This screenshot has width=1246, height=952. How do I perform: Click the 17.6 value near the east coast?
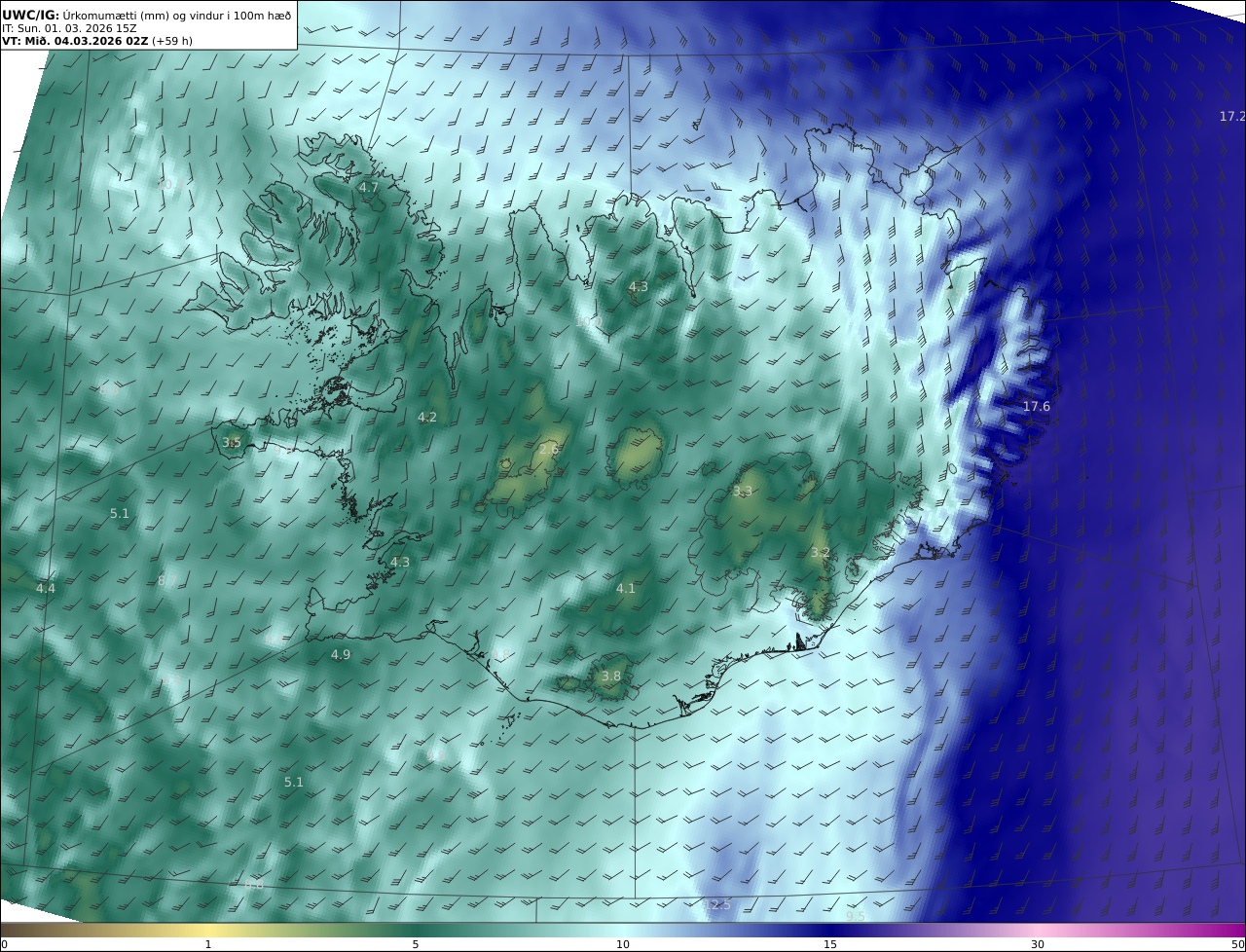1036,406
